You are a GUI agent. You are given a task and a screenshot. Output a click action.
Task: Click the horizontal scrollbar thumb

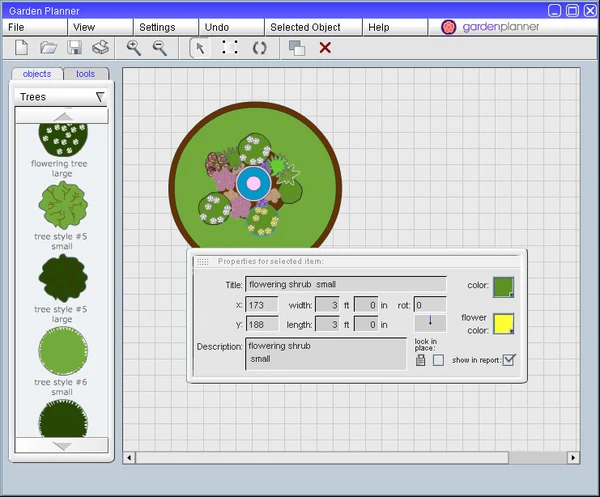pyautogui.click(x=322, y=458)
